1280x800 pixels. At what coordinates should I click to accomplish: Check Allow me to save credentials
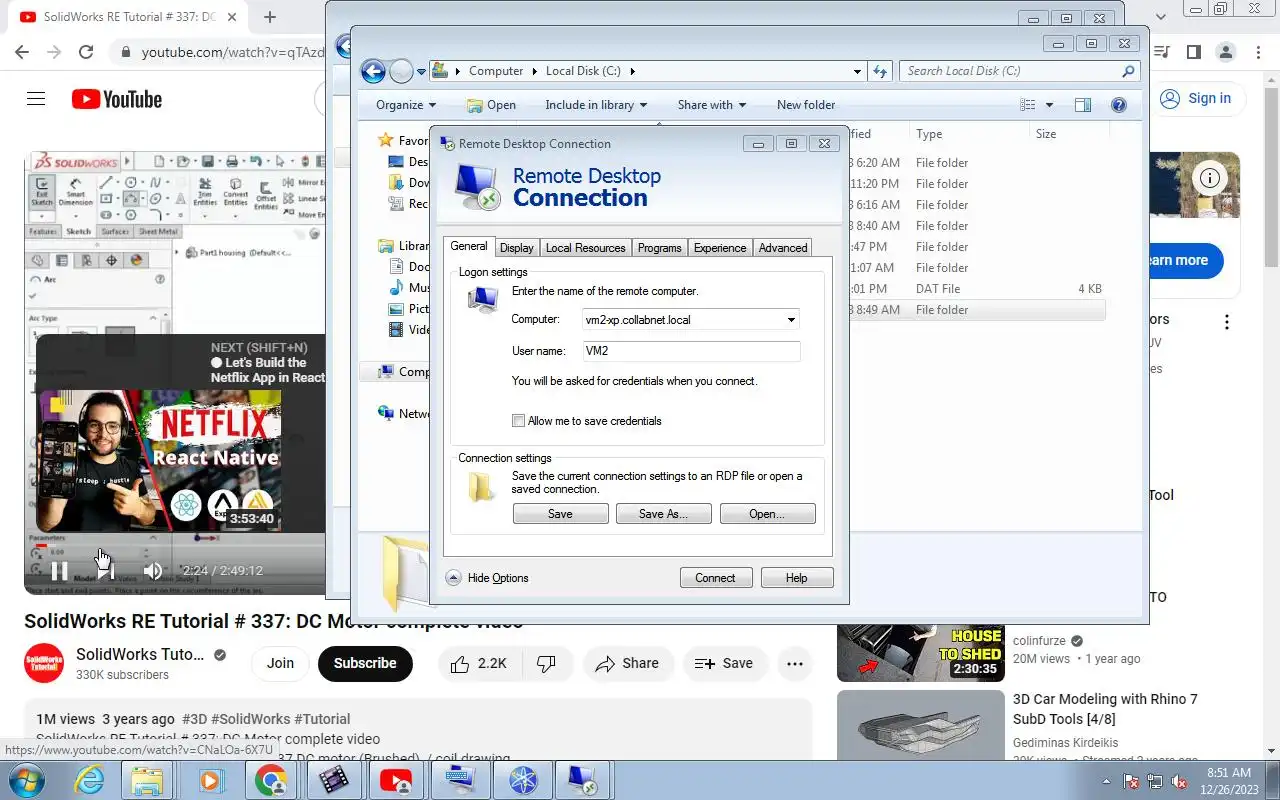tap(518, 421)
